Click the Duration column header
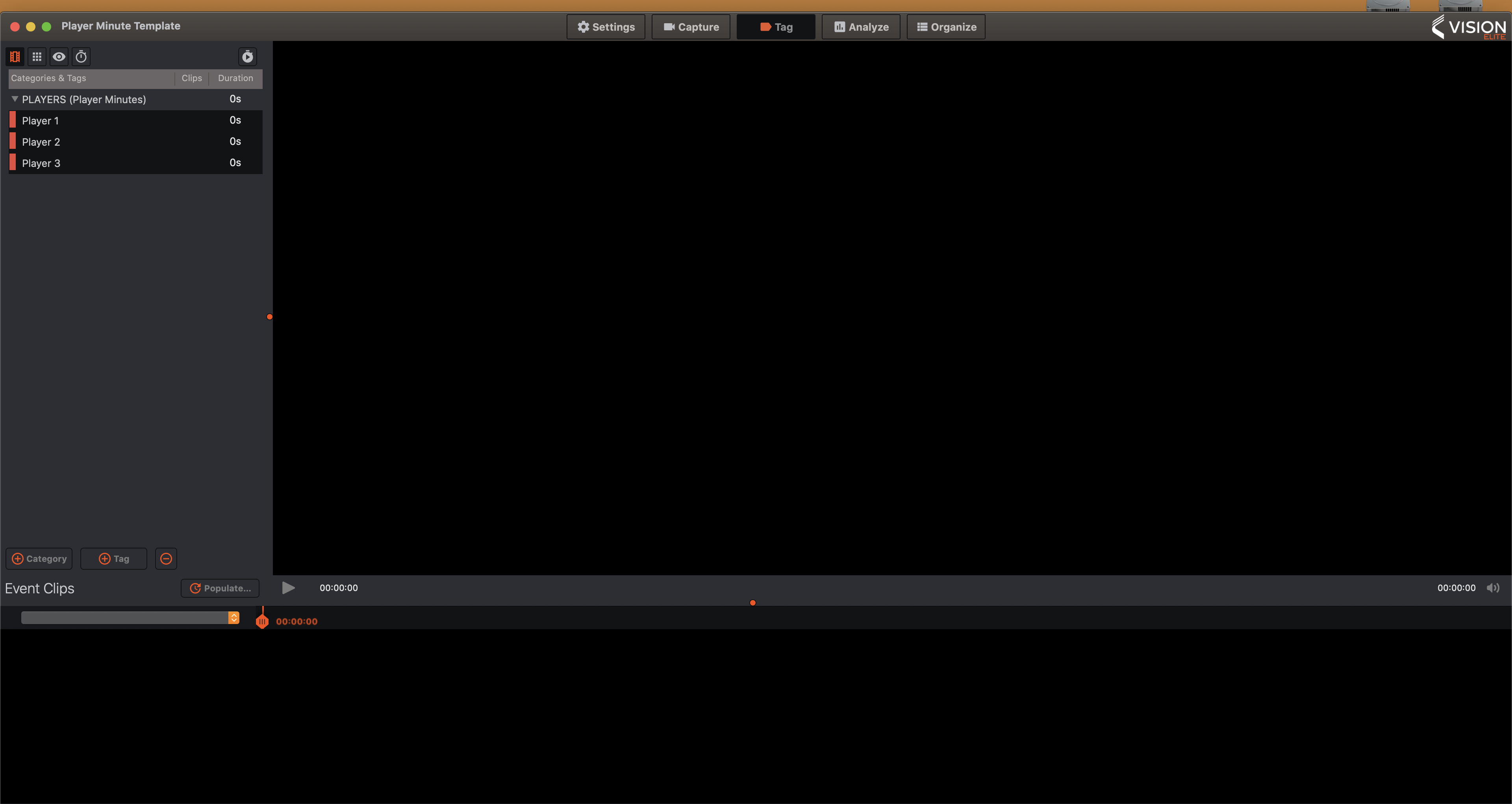 235,78
